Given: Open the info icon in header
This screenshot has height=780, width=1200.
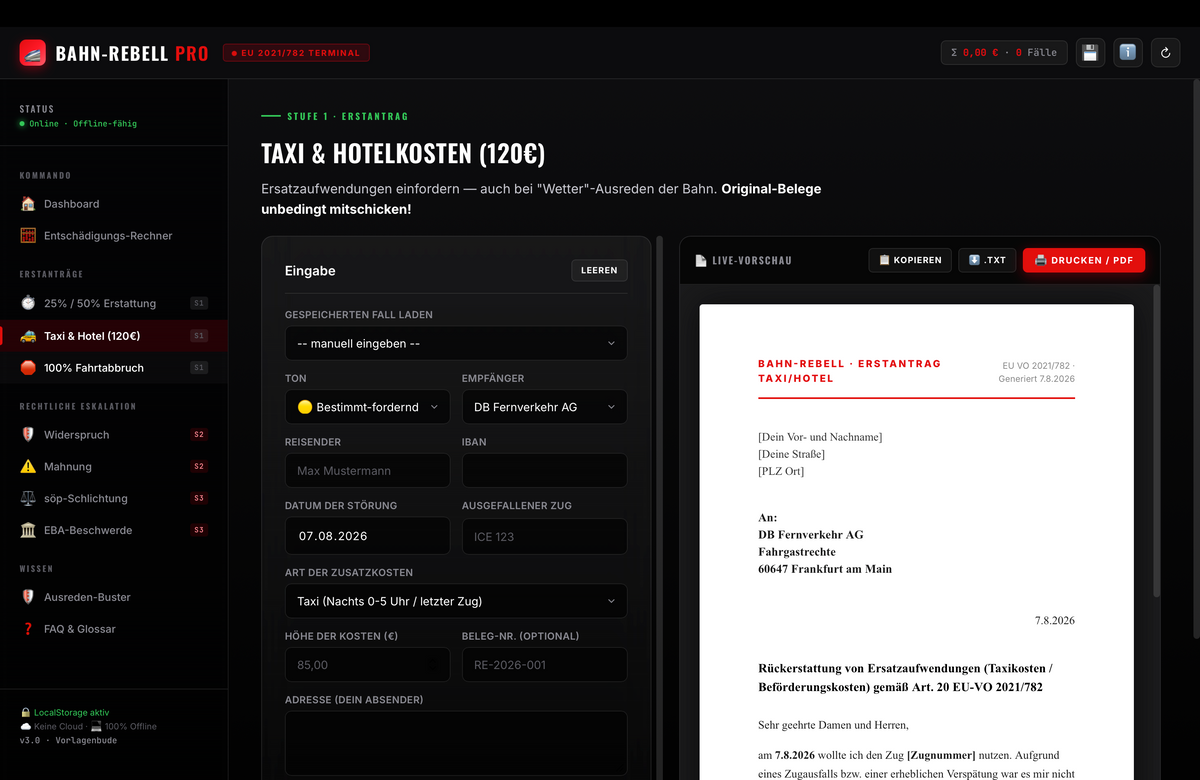Looking at the screenshot, I should (1128, 53).
